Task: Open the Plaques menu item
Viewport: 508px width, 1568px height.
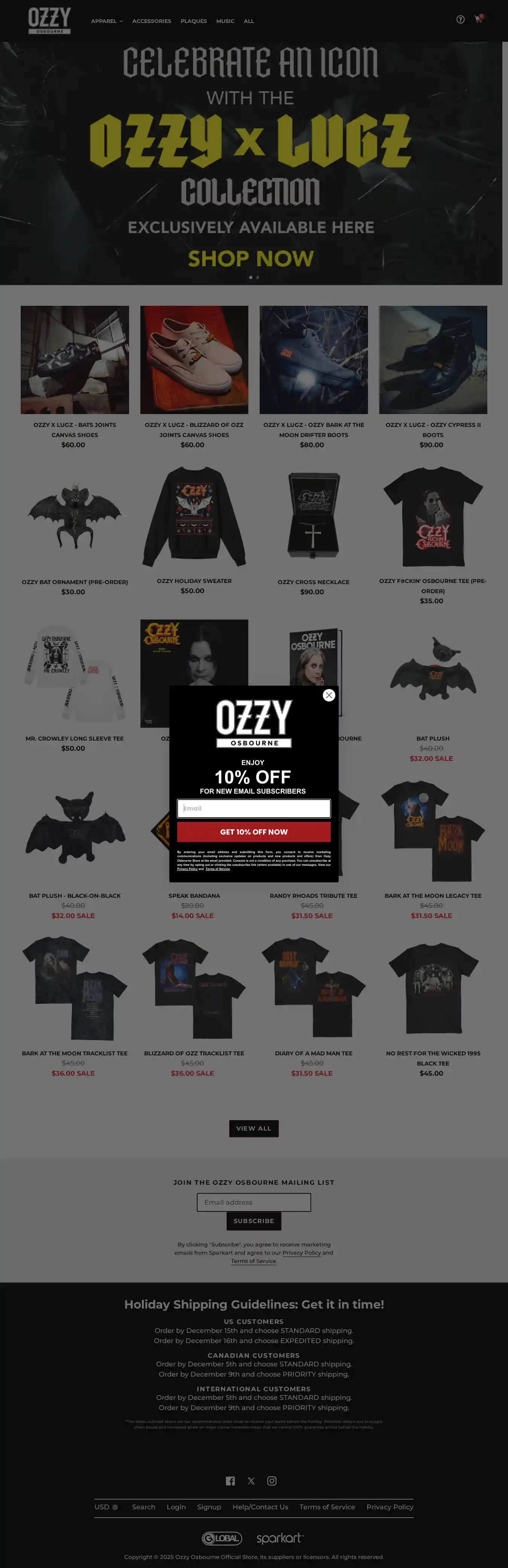Action: click(x=194, y=21)
